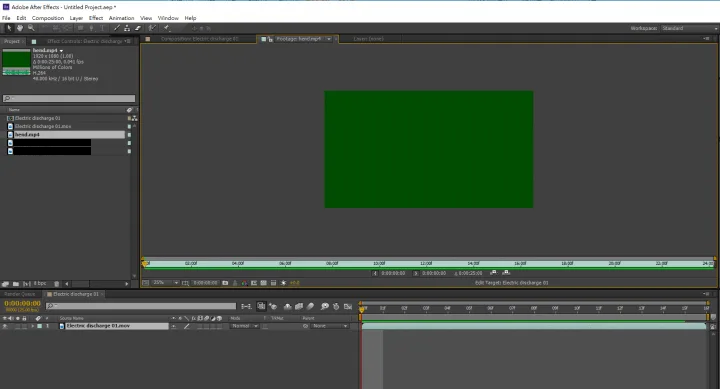Open the footage viewer magnification 25% dropdown
The height and width of the screenshot is (389, 720).
pos(166,283)
